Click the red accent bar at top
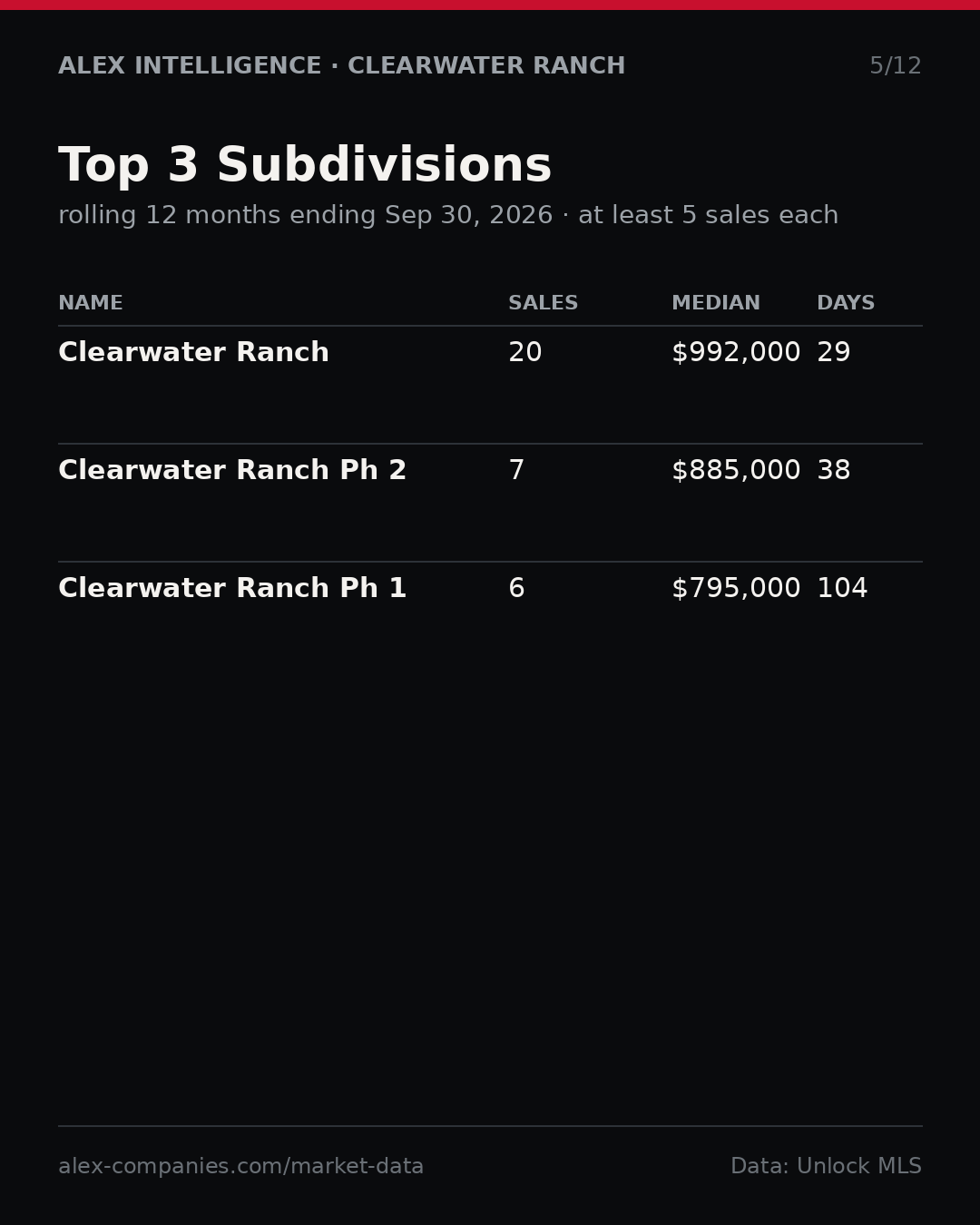980x1225 pixels. point(490,5)
